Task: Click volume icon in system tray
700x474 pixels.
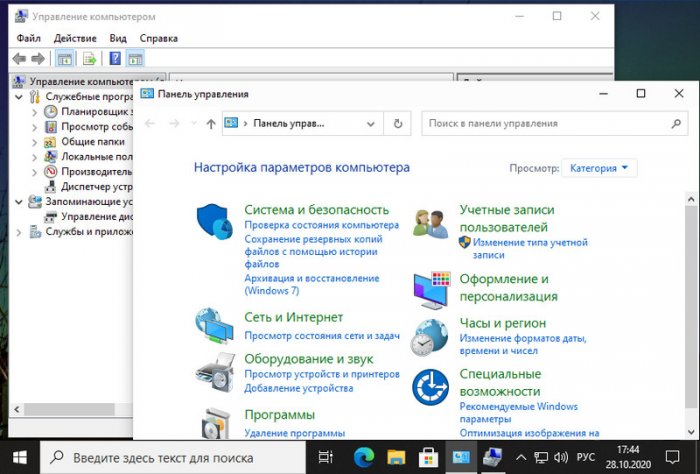Action: (x=561, y=457)
